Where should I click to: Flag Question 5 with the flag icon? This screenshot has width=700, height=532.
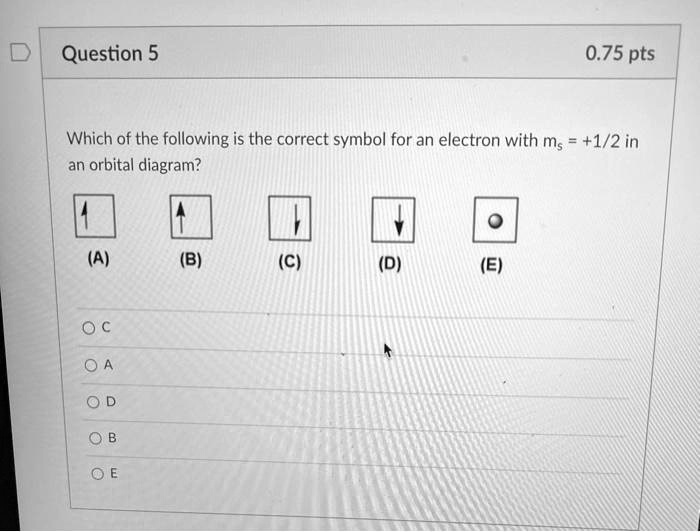pos(21,53)
